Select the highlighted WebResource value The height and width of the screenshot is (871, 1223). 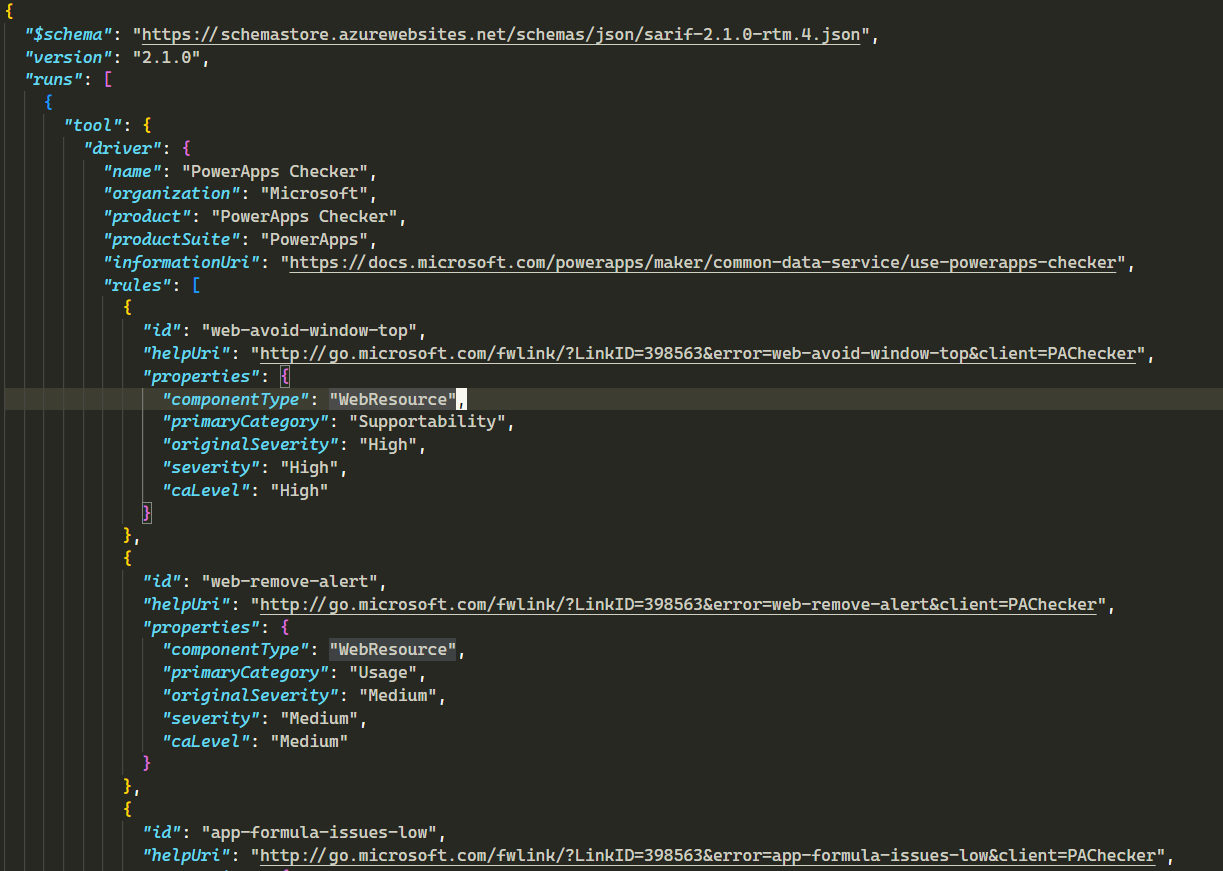pos(393,398)
